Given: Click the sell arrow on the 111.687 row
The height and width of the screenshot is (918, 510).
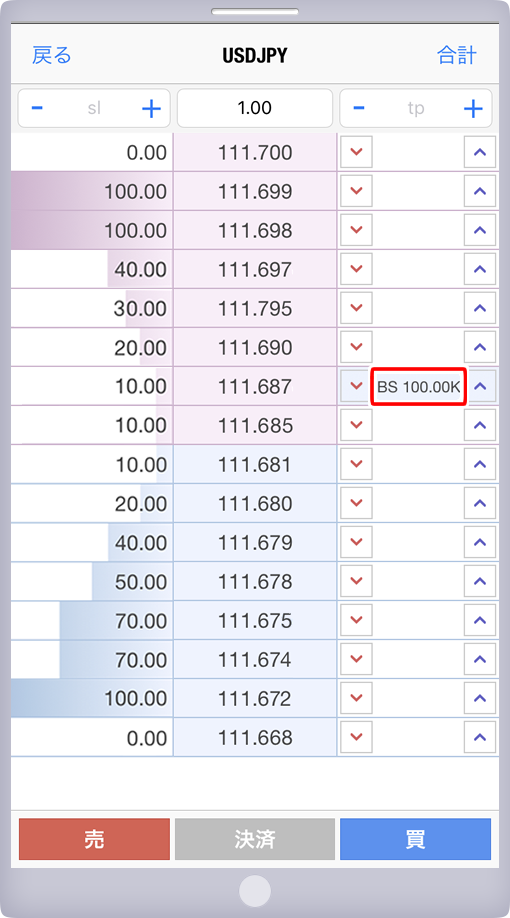Looking at the screenshot, I should [356, 386].
